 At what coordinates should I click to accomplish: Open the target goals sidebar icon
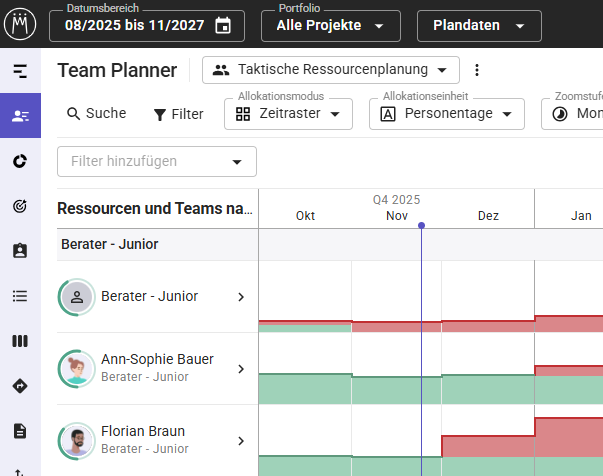pyautogui.click(x=20, y=206)
